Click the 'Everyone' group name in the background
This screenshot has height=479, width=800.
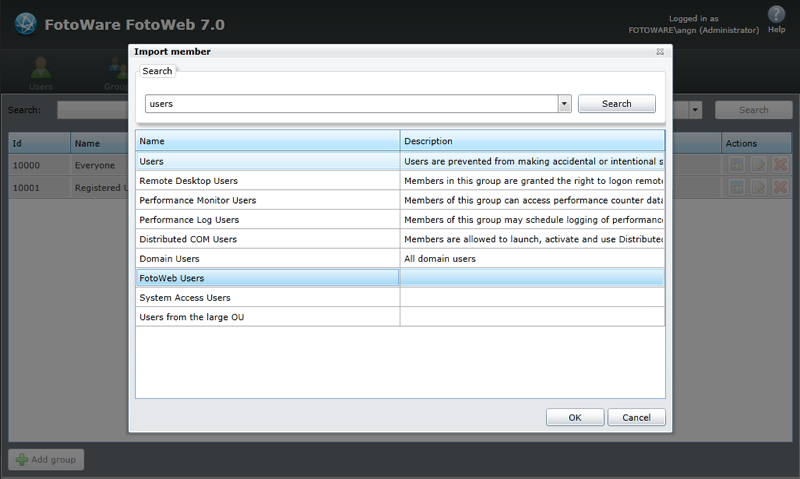[x=95, y=165]
